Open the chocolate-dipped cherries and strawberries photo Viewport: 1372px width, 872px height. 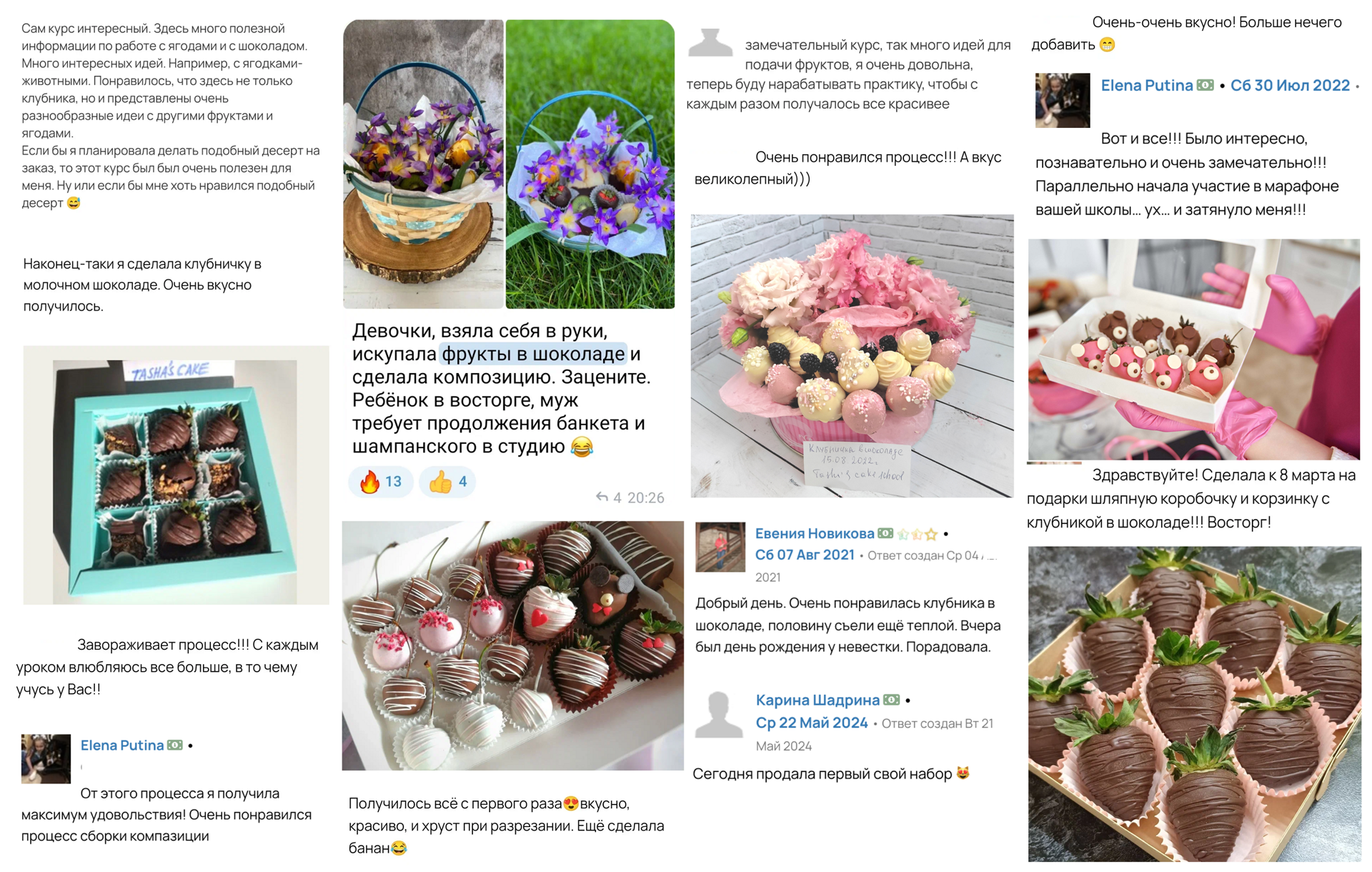coord(512,645)
